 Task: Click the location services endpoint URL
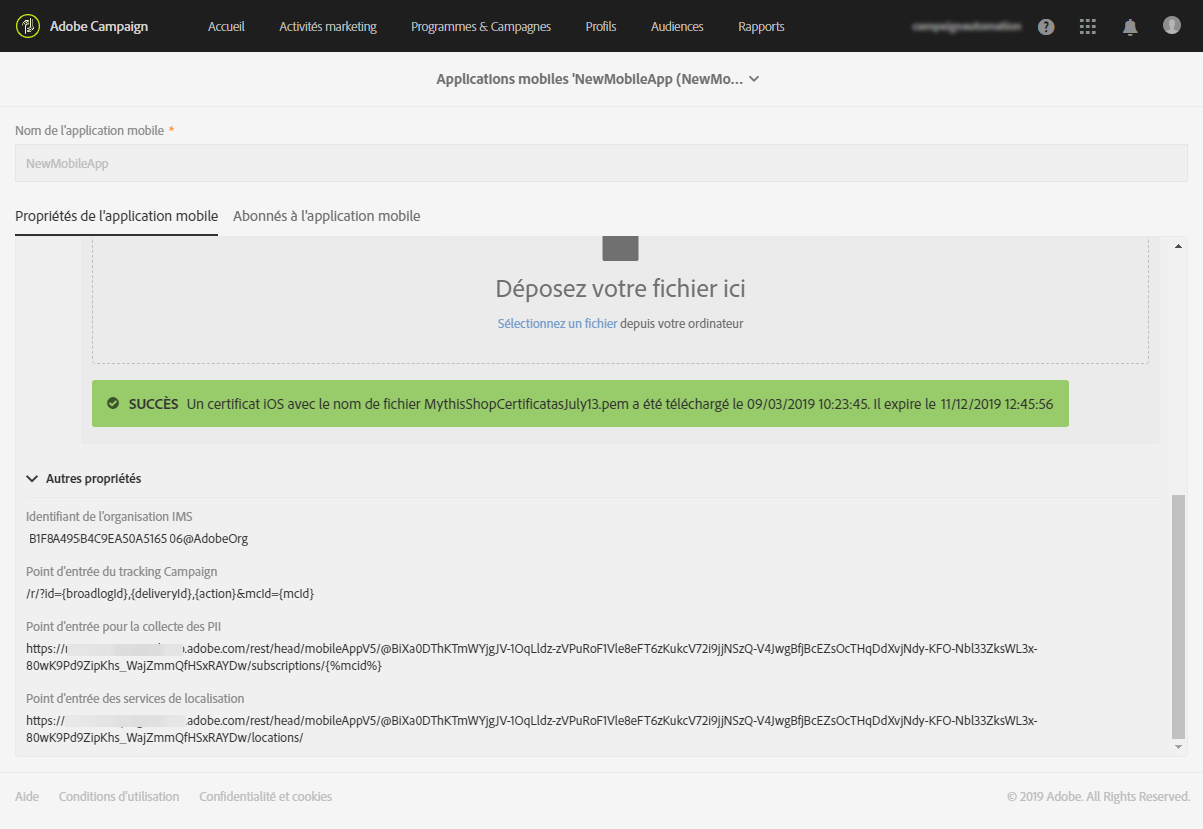point(532,729)
